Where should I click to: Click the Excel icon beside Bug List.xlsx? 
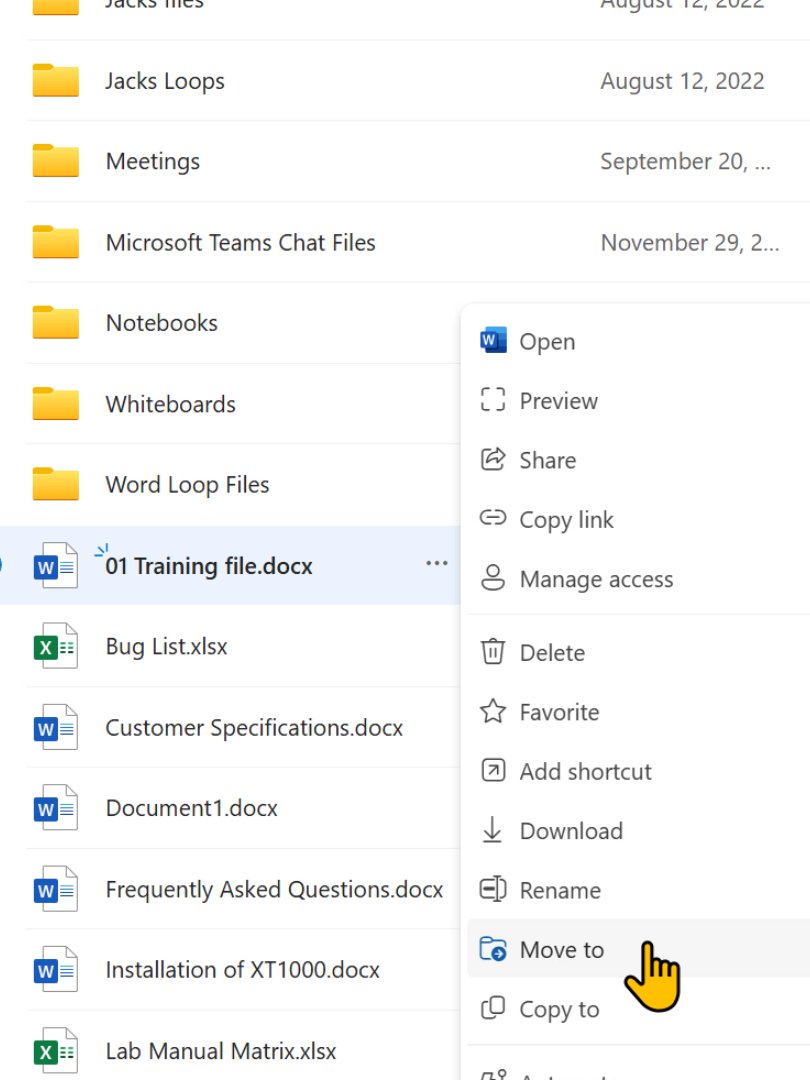click(55, 646)
